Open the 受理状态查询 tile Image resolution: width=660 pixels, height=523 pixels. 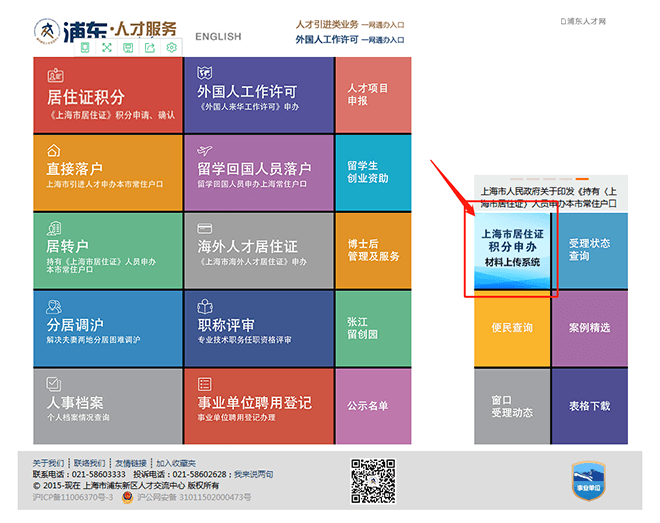(590, 250)
